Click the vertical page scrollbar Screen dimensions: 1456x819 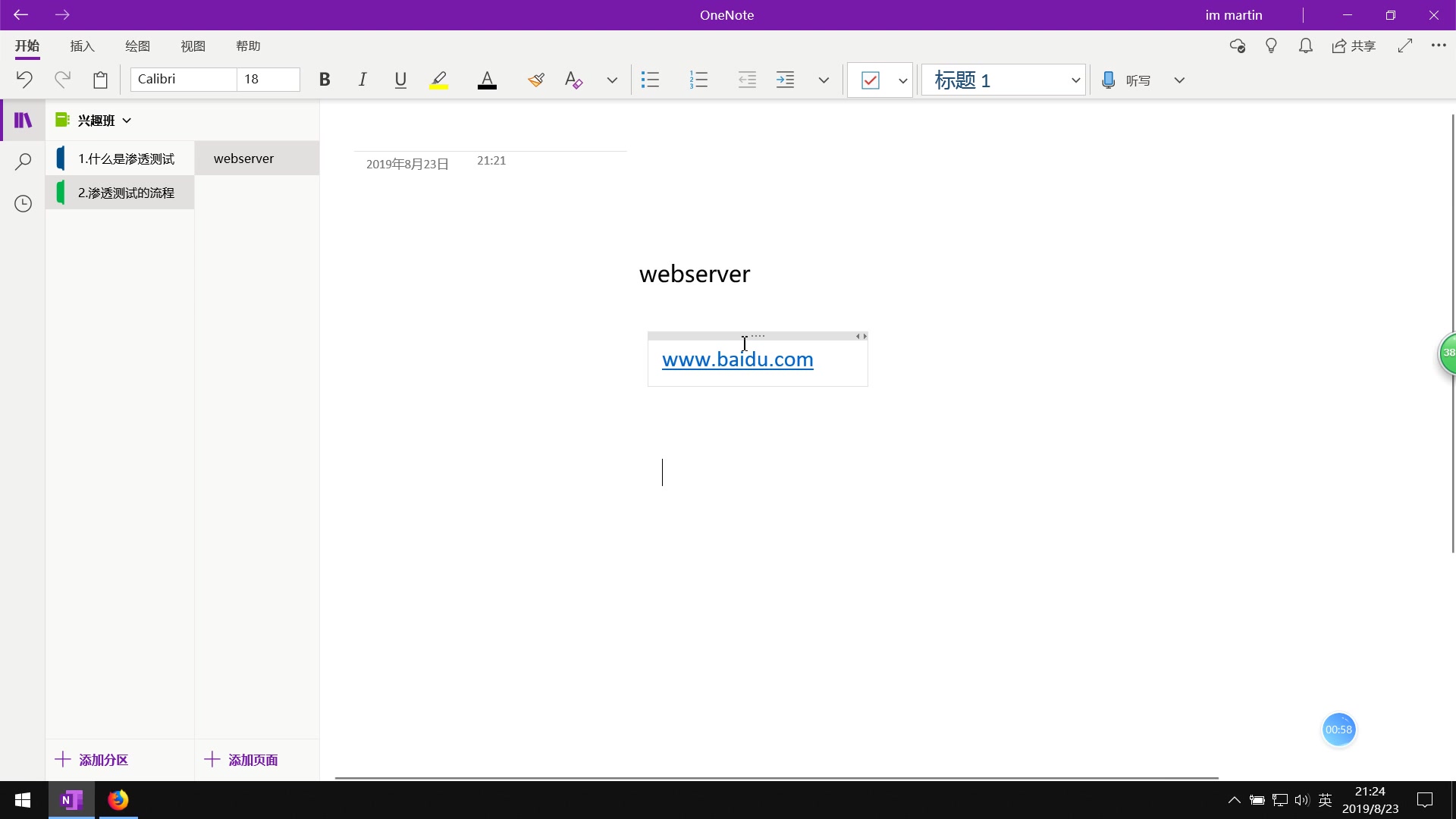pyautogui.click(x=1452, y=334)
